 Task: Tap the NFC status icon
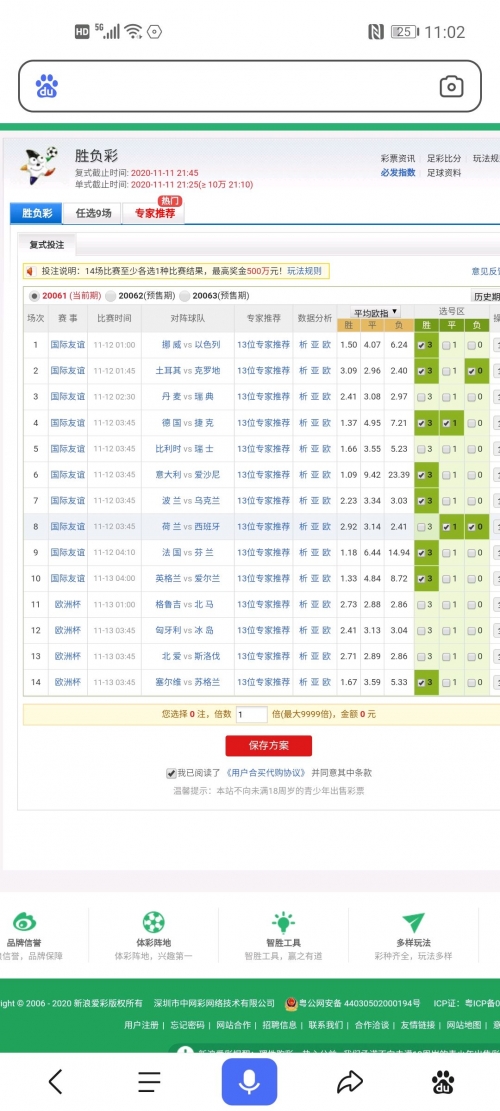click(x=376, y=31)
